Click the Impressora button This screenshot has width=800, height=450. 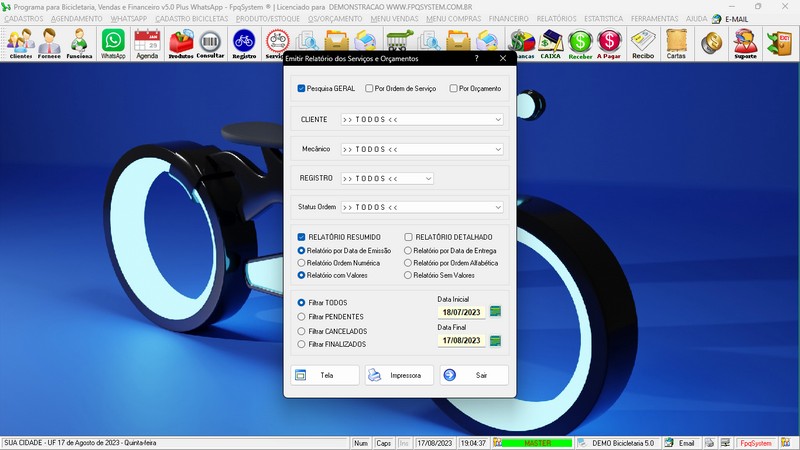tap(399, 375)
